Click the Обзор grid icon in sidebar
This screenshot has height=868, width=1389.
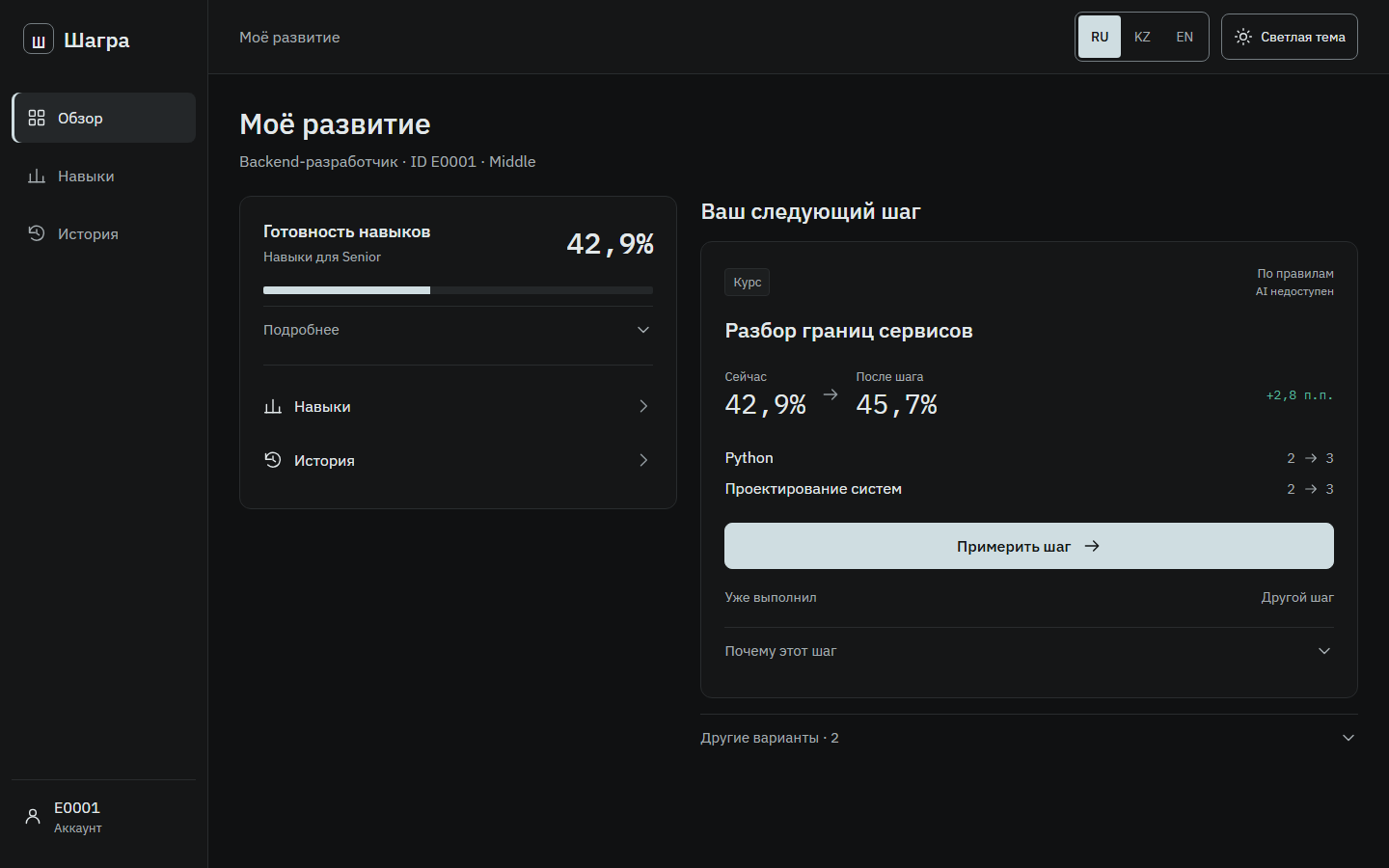[37, 118]
